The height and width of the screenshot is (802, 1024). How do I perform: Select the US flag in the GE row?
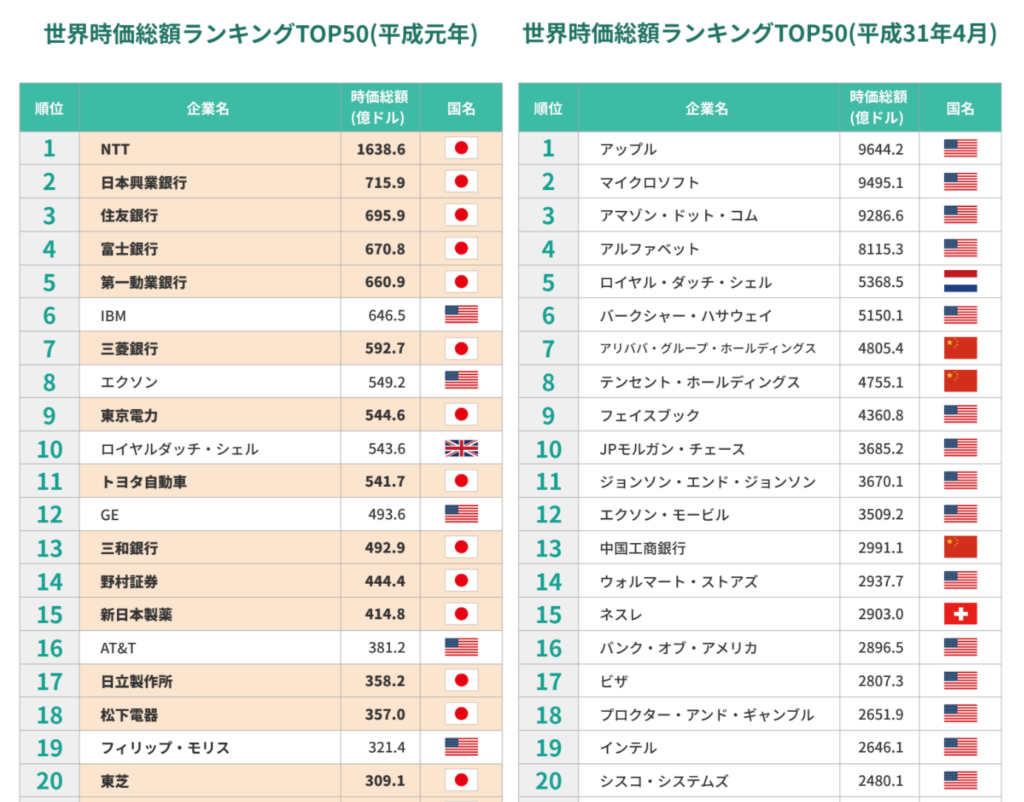click(461, 514)
